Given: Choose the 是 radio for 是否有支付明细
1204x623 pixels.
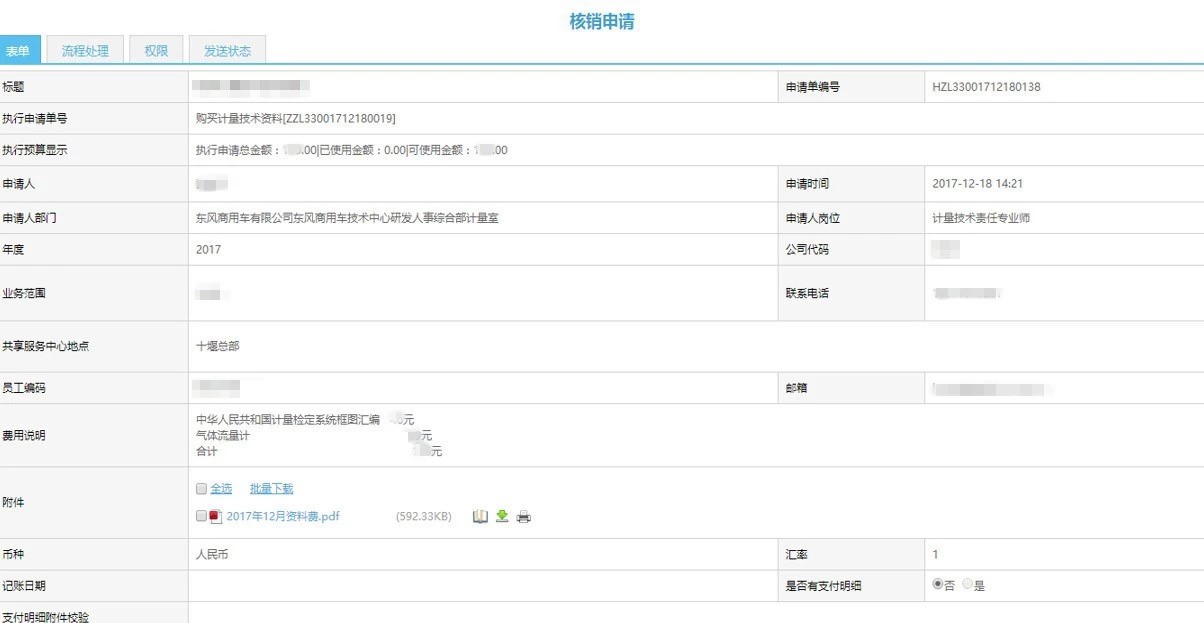Looking at the screenshot, I should tap(967, 585).
